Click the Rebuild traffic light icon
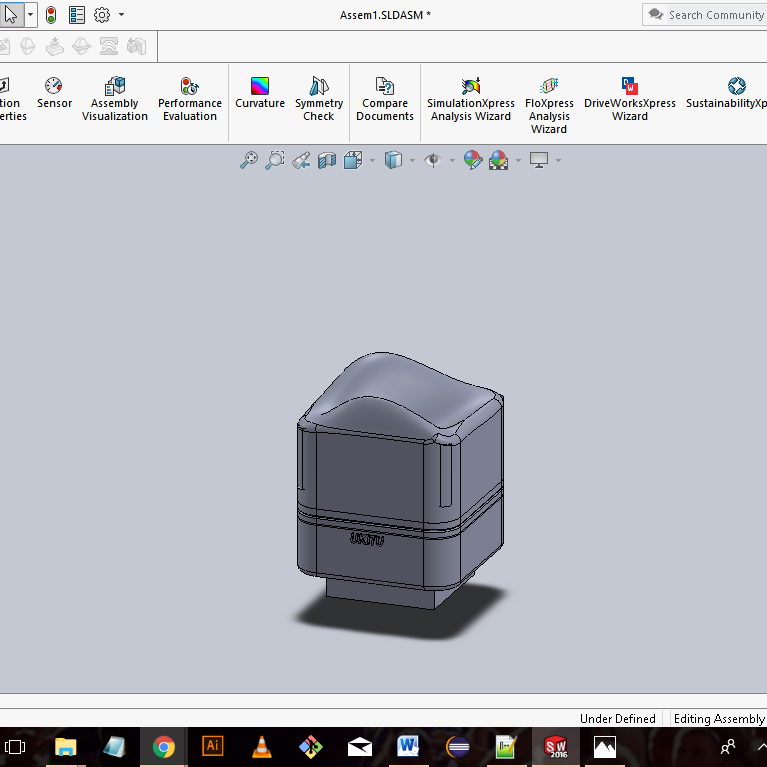 pyautogui.click(x=51, y=15)
